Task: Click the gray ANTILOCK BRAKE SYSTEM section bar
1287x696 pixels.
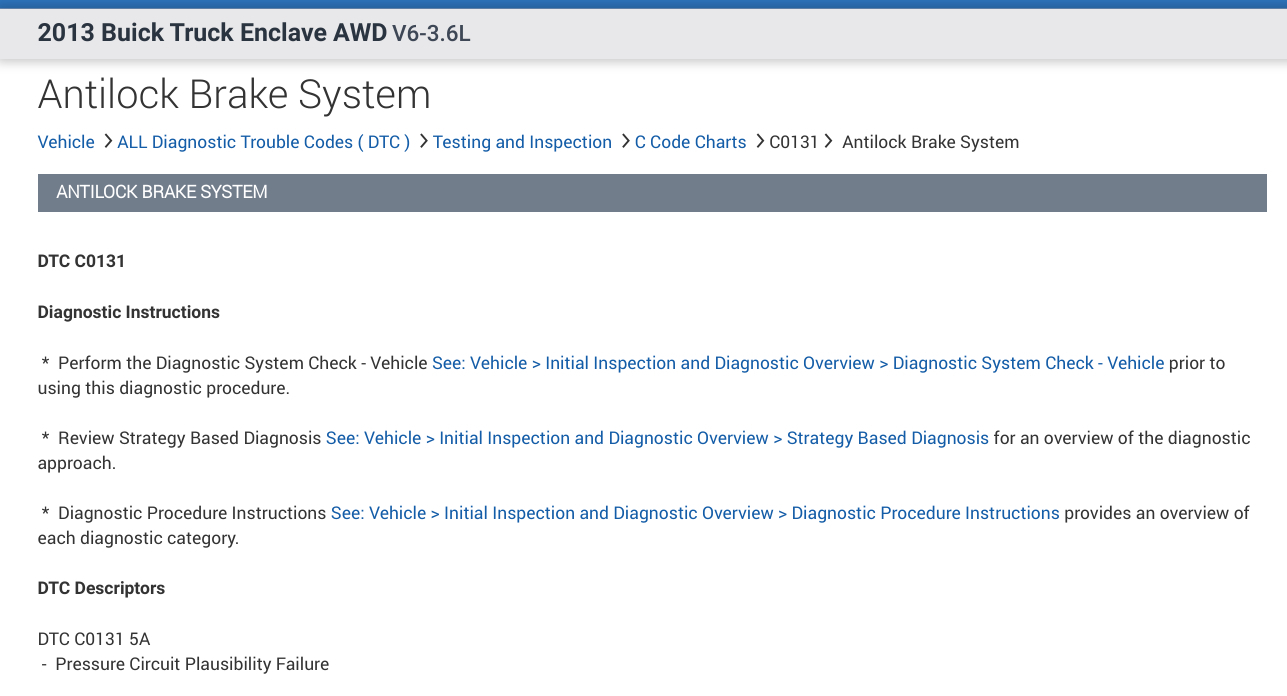Action: point(652,192)
